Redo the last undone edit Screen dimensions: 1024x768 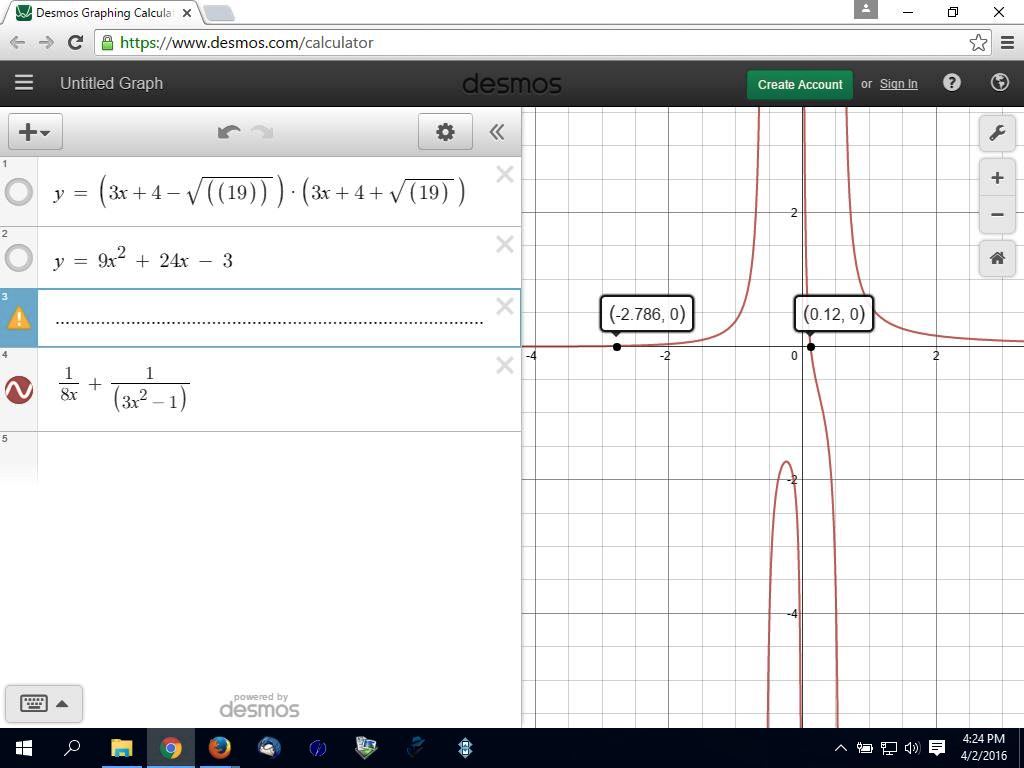click(263, 133)
